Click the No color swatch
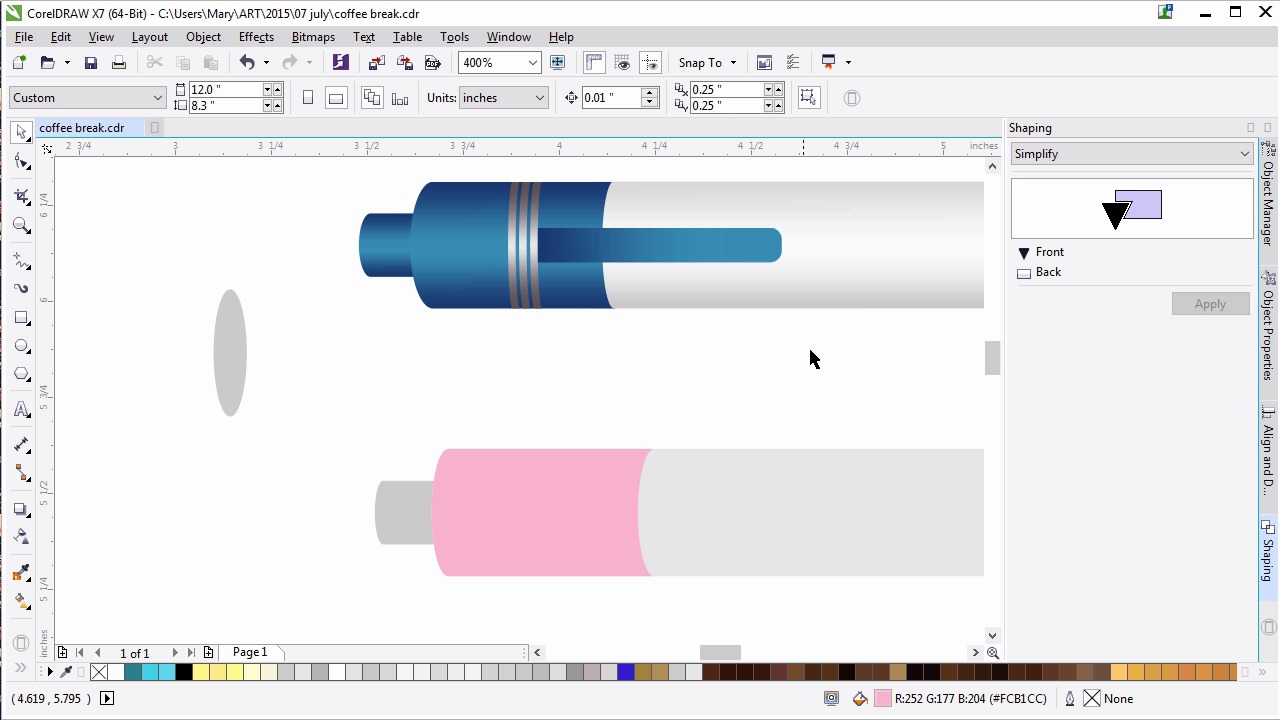 [99, 672]
